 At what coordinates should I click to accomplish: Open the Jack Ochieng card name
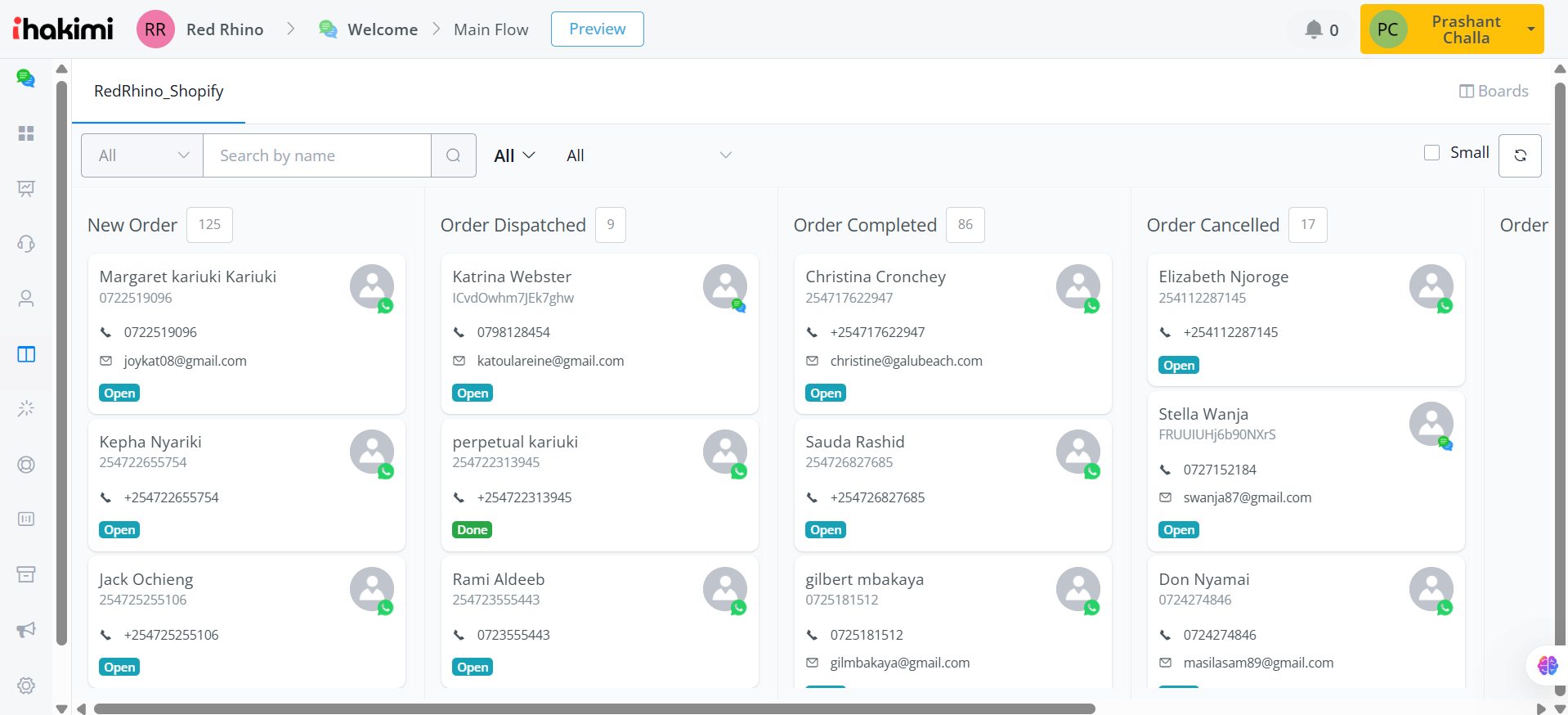tap(146, 579)
